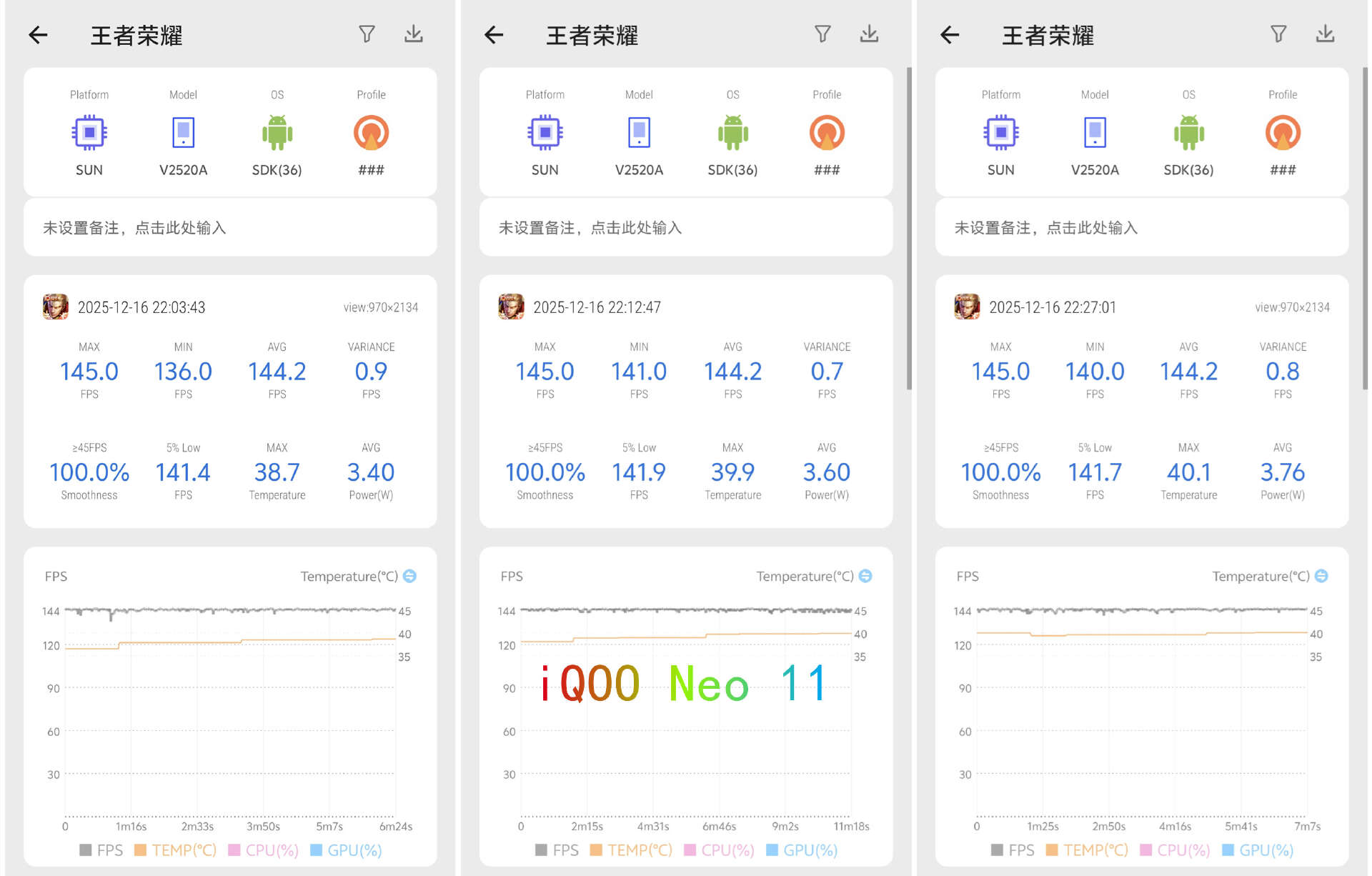The height and width of the screenshot is (876, 1372).
Task: Switch Temperature axis selector in middle chart
Action: click(x=865, y=576)
